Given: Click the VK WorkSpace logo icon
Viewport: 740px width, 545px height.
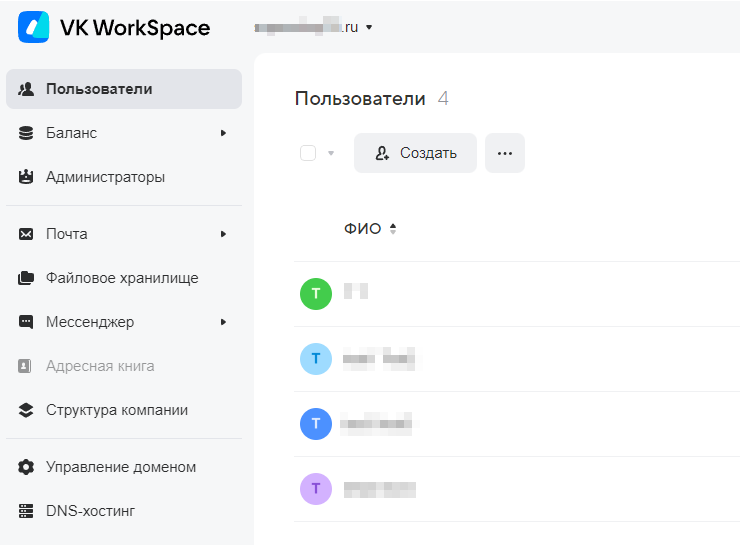Looking at the screenshot, I should [x=33, y=28].
